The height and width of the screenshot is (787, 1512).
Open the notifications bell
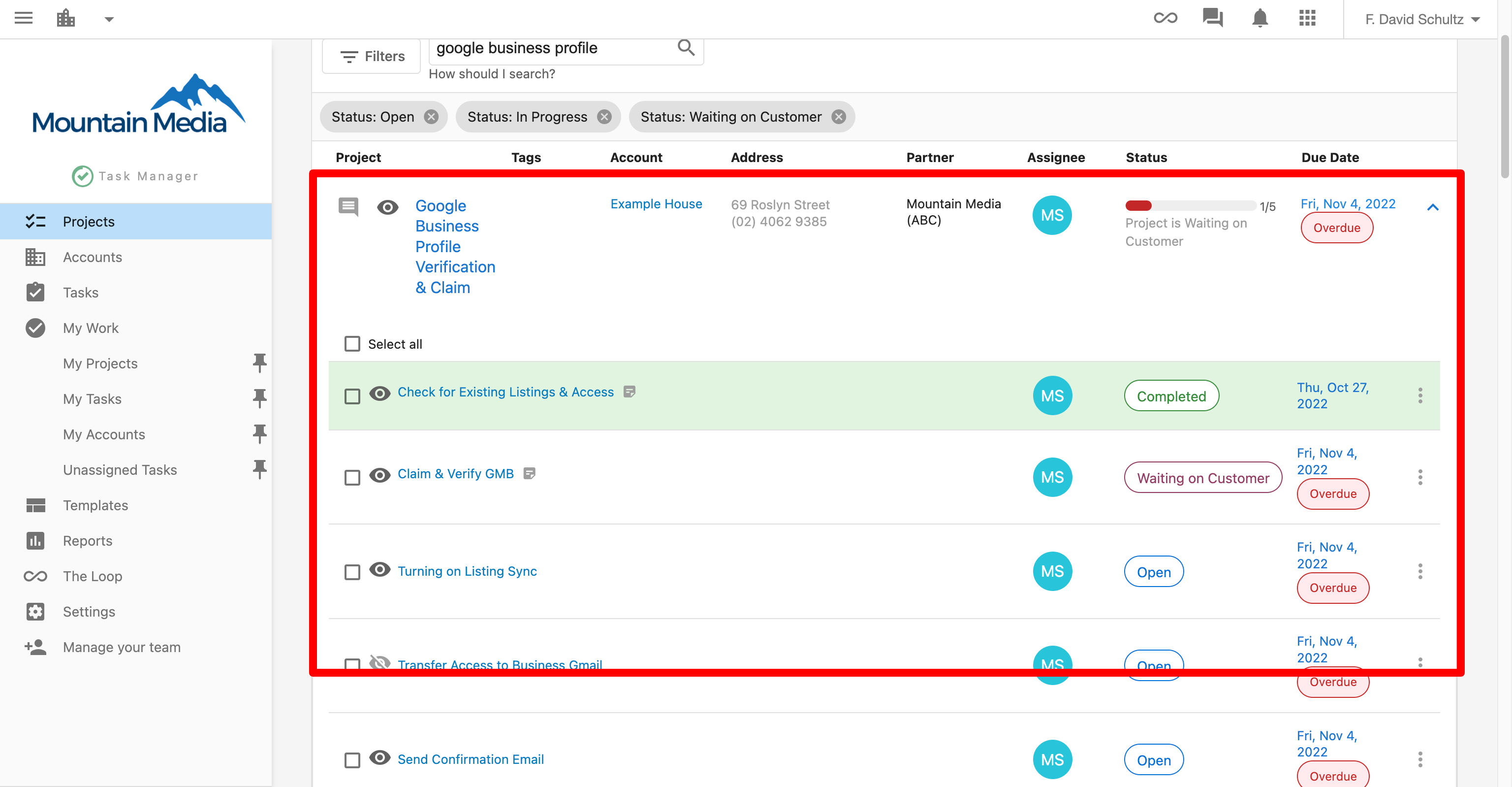tap(1260, 18)
